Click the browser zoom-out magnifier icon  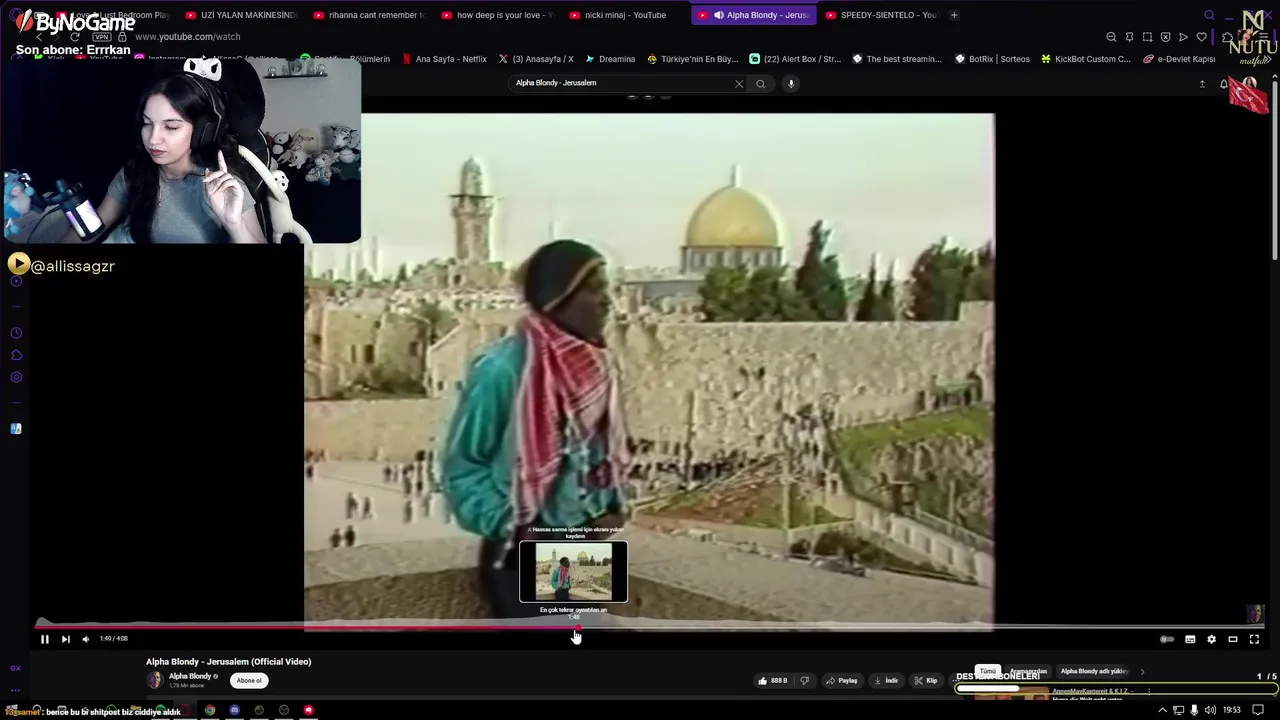[1111, 37]
